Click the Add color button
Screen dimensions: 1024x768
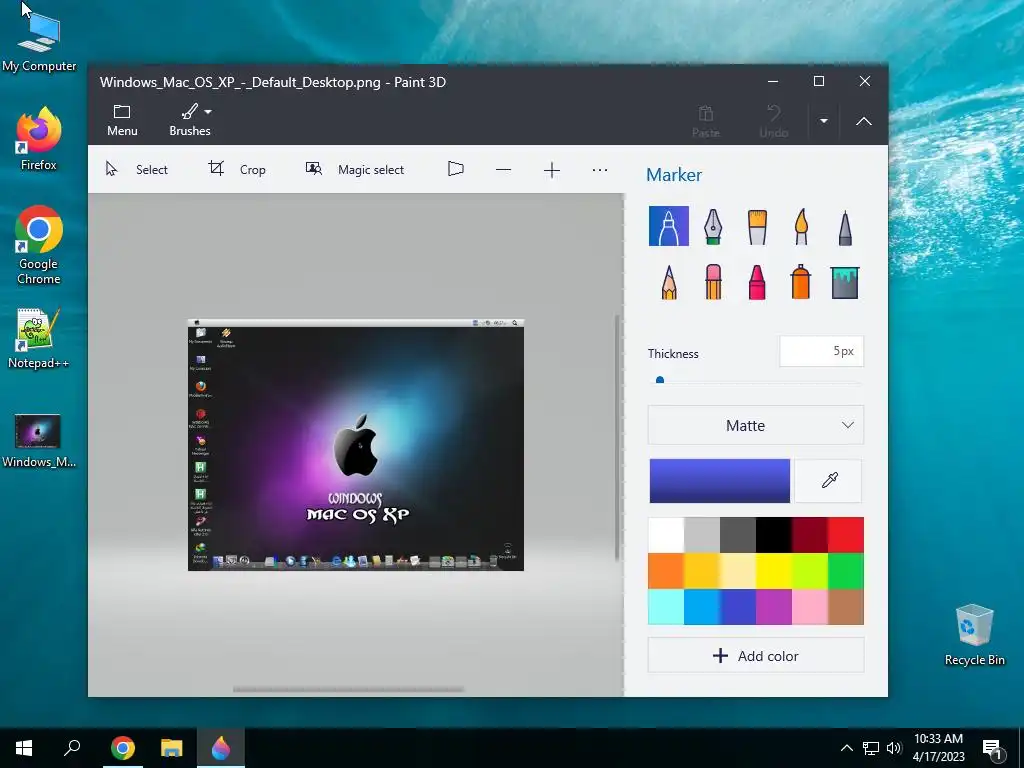[756, 656]
